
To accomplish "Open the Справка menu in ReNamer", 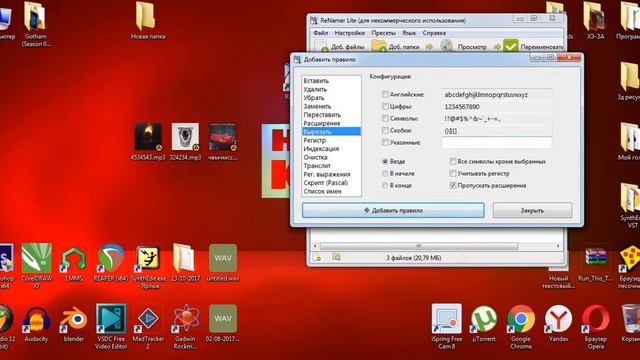I will tap(434, 33).
